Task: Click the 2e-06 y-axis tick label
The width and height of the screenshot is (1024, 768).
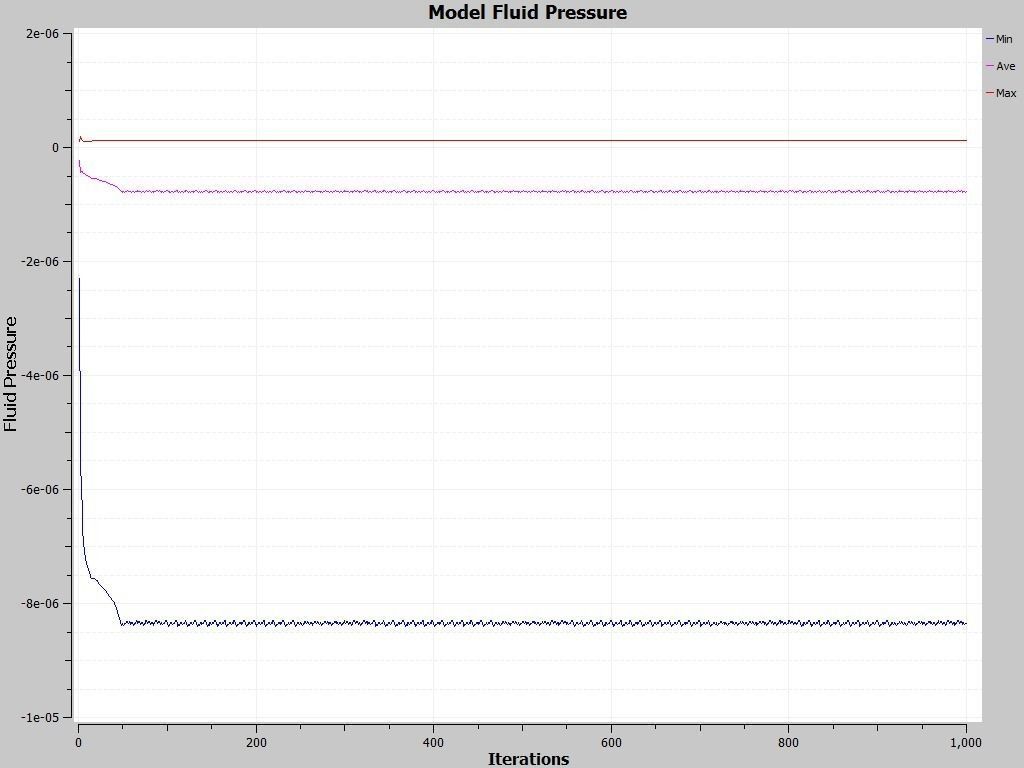Action: pos(42,34)
